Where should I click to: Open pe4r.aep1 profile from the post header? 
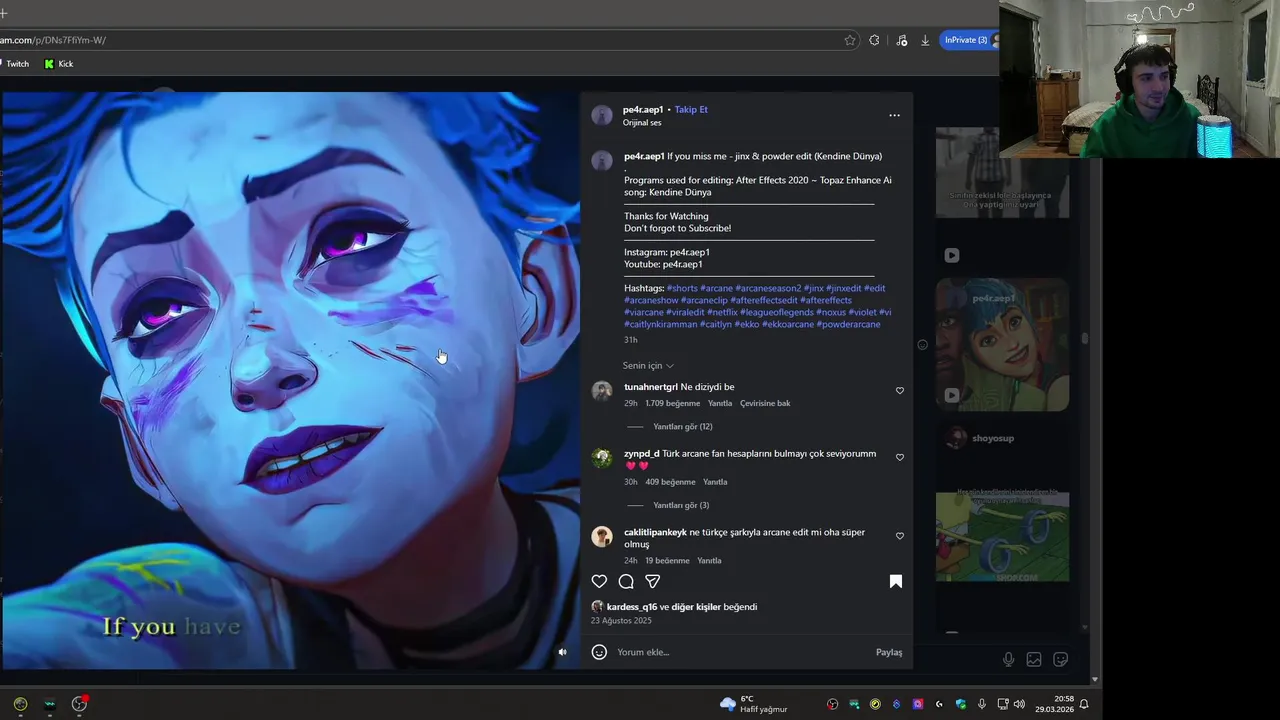(x=643, y=109)
